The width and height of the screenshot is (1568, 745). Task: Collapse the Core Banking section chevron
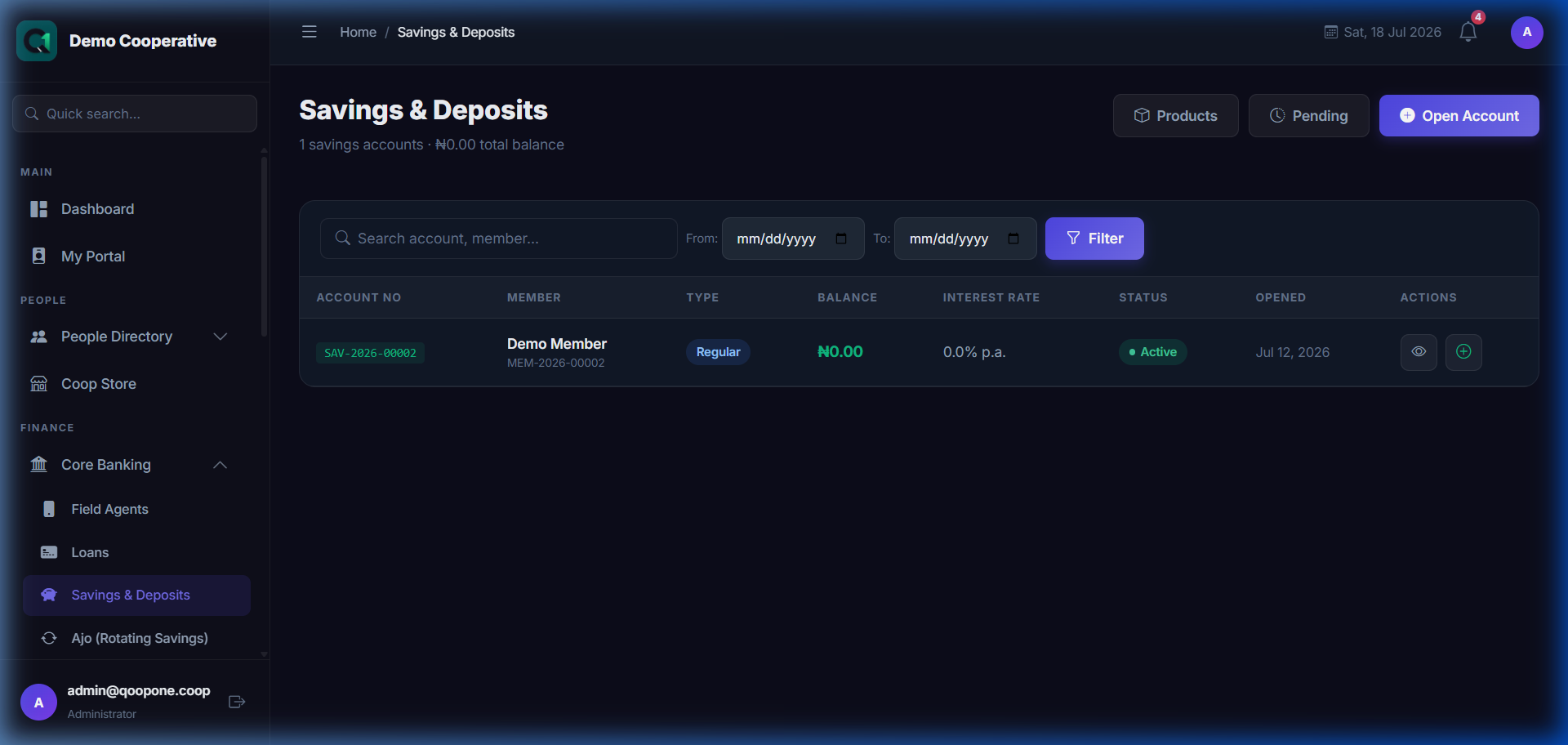(x=220, y=465)
